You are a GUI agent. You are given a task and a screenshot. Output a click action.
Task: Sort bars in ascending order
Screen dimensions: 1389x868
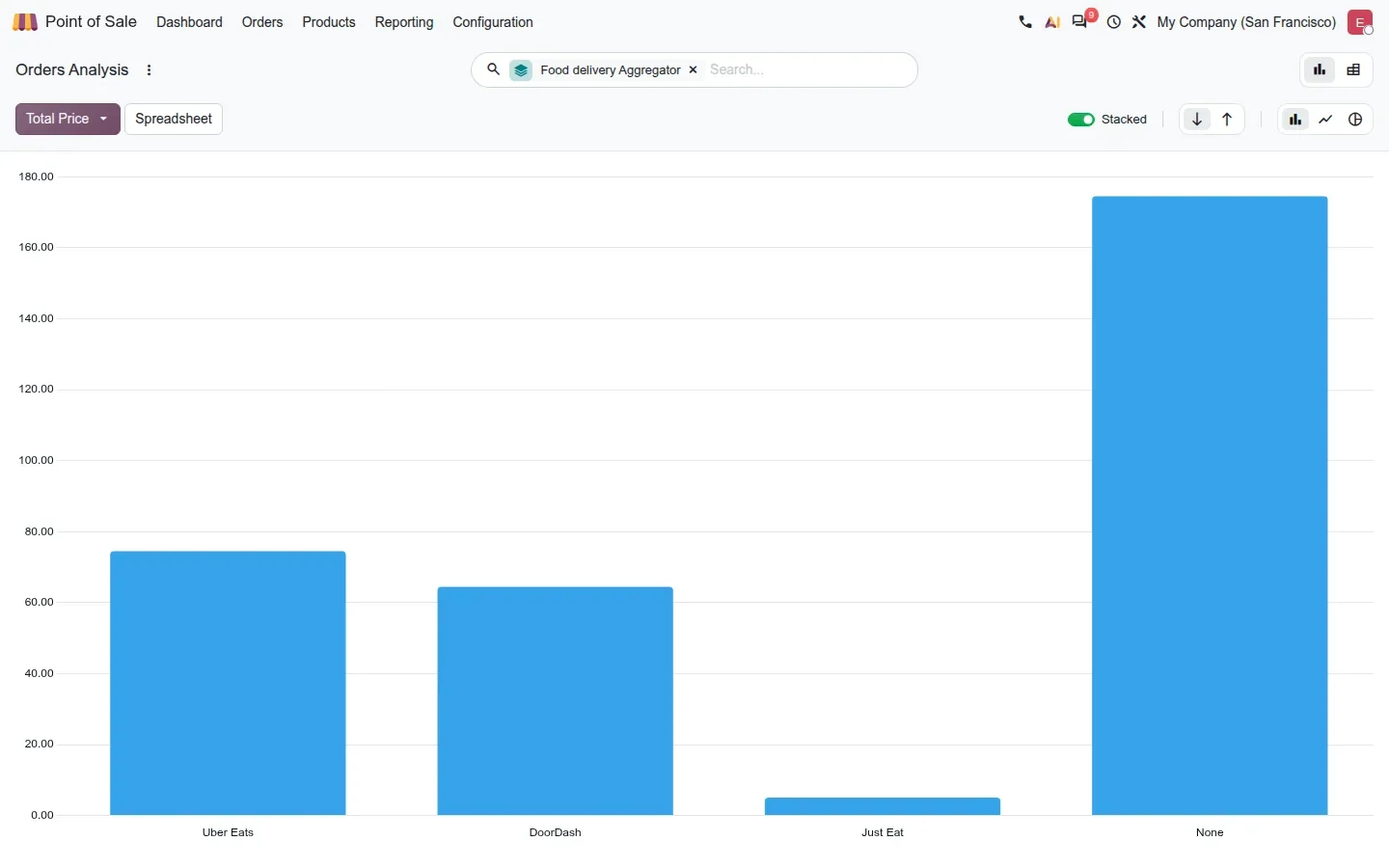(1227, 120)
